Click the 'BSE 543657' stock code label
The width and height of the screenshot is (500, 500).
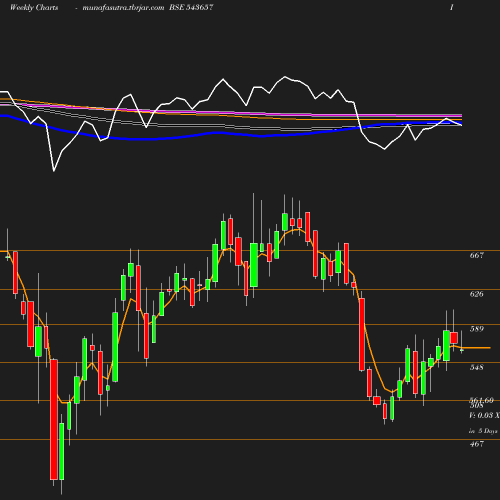[x=191, y=7]
